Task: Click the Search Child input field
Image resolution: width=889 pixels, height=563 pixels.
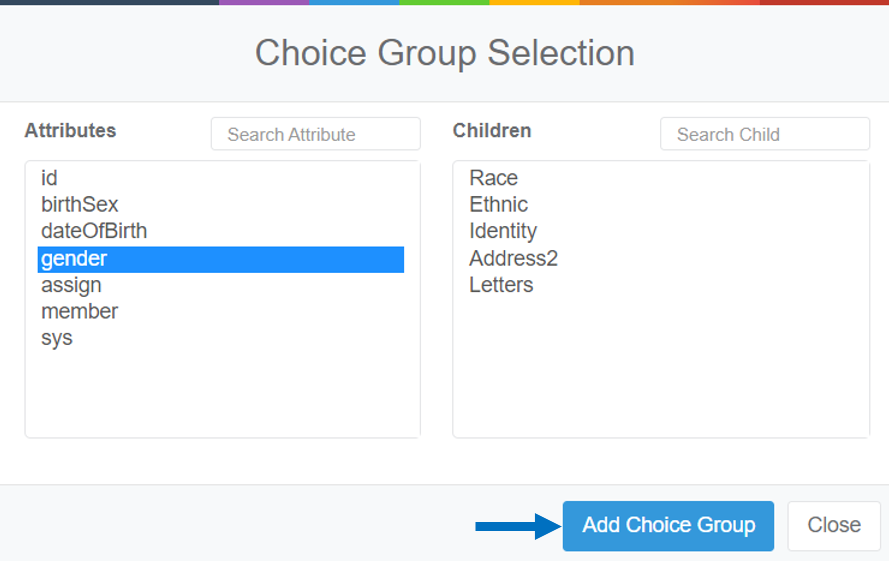Action: point(764,134)
